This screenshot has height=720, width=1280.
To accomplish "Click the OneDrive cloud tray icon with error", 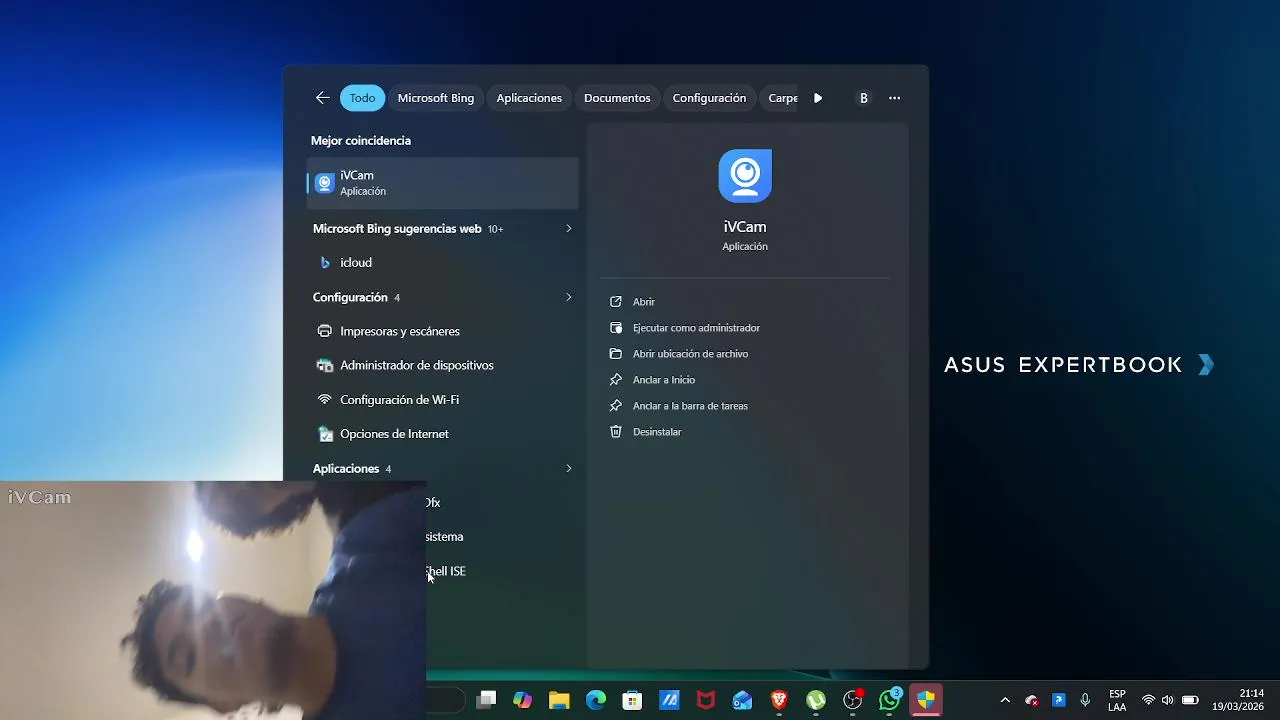I will (x=1032, y=700).
